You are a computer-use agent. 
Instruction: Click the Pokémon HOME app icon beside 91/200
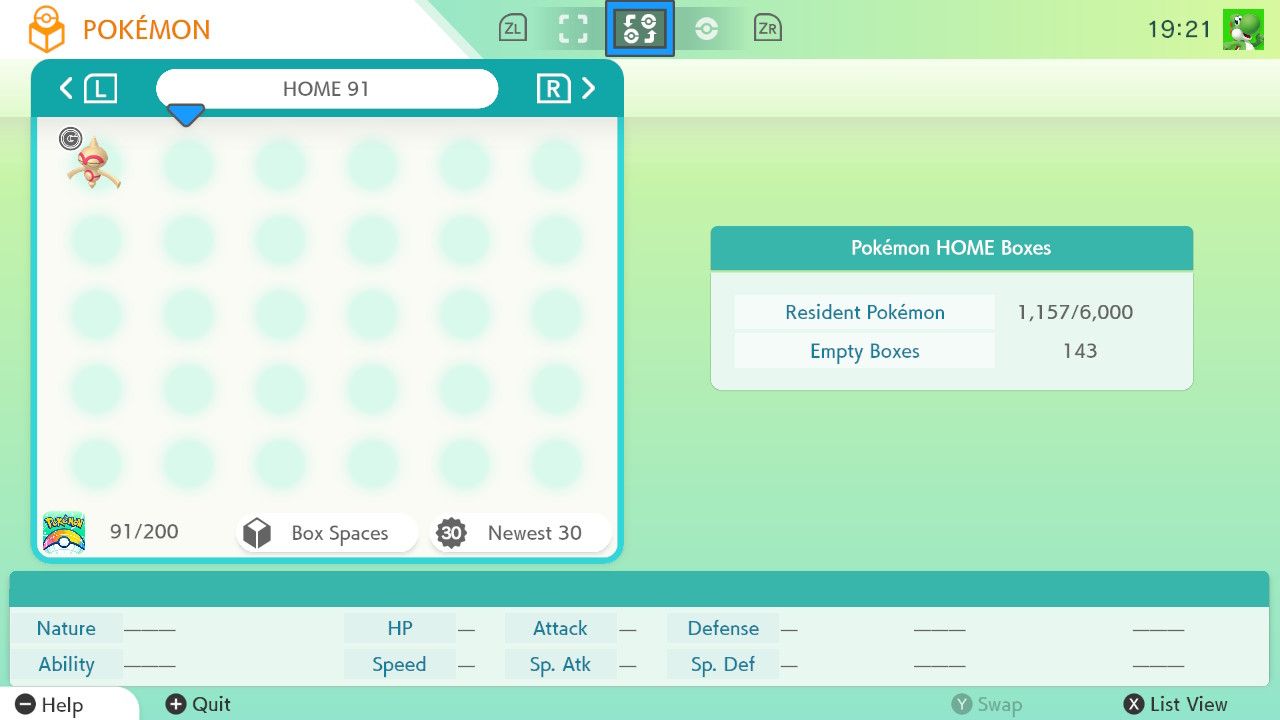tap(64, 532)
